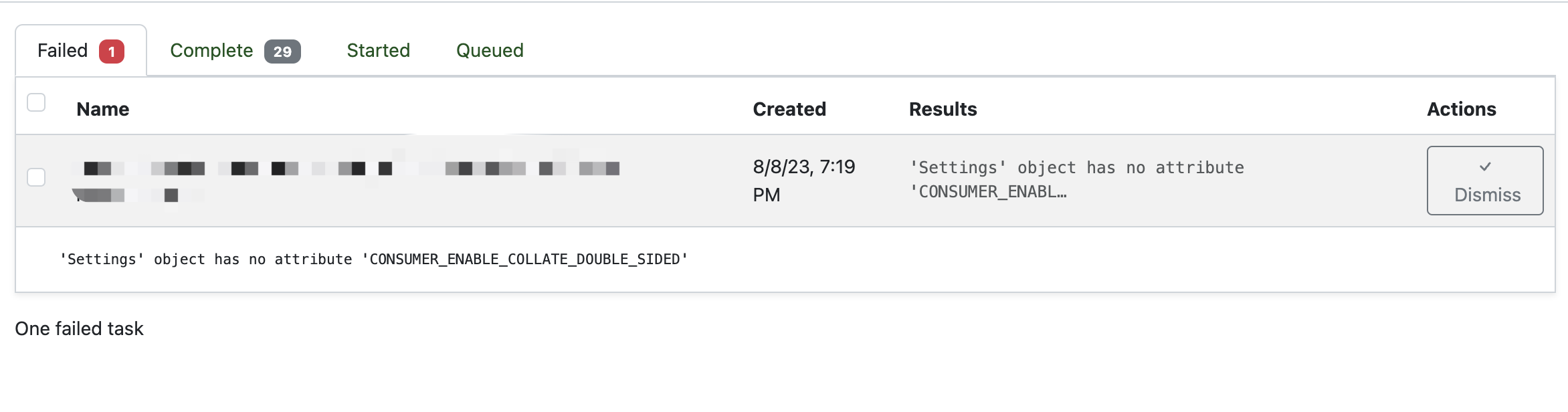Click the Created column header
The height and width of the screenshot is (412, 1568).
[789, 108]
